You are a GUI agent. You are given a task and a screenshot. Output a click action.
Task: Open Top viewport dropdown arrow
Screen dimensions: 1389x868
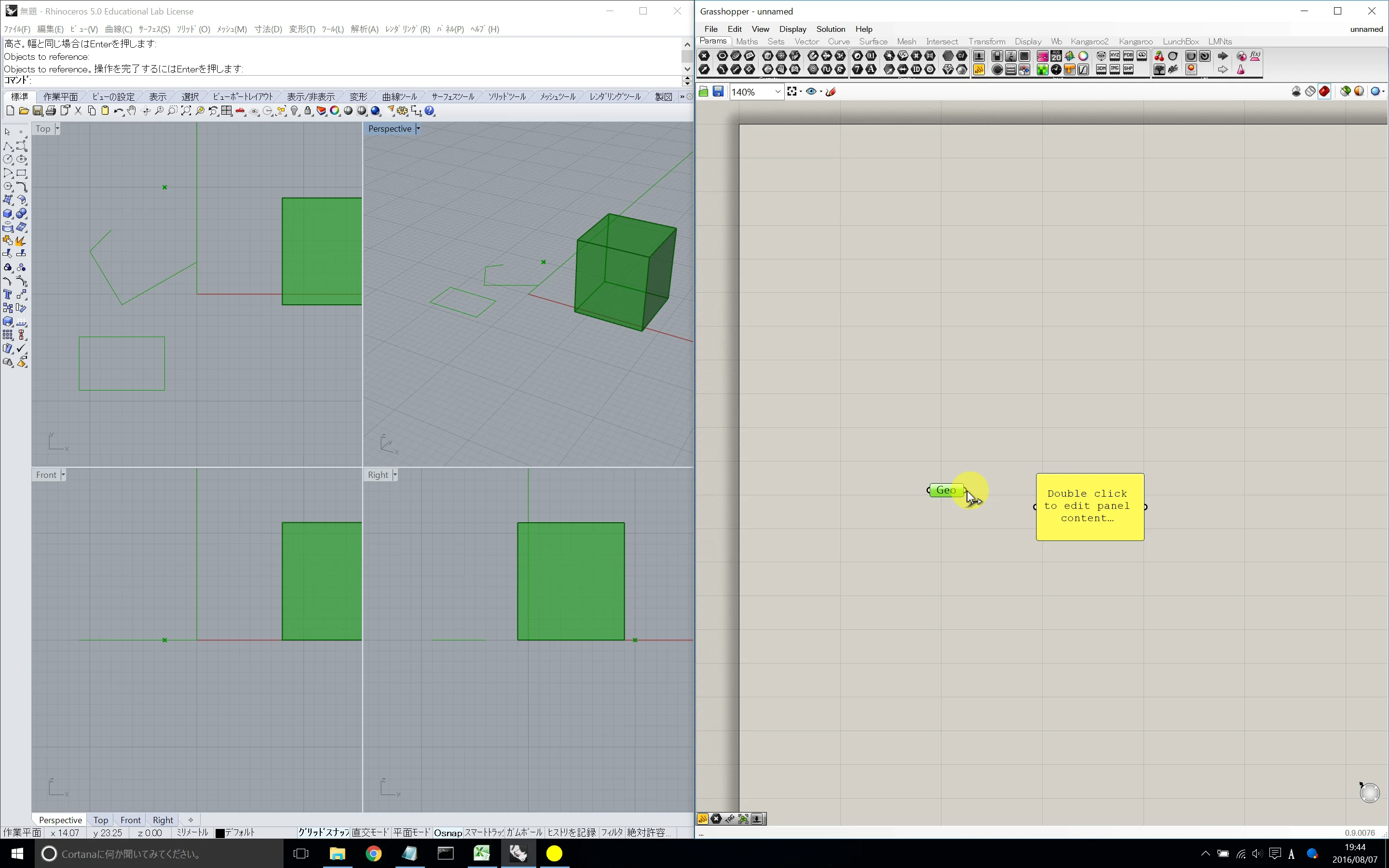tap(57, 129)
